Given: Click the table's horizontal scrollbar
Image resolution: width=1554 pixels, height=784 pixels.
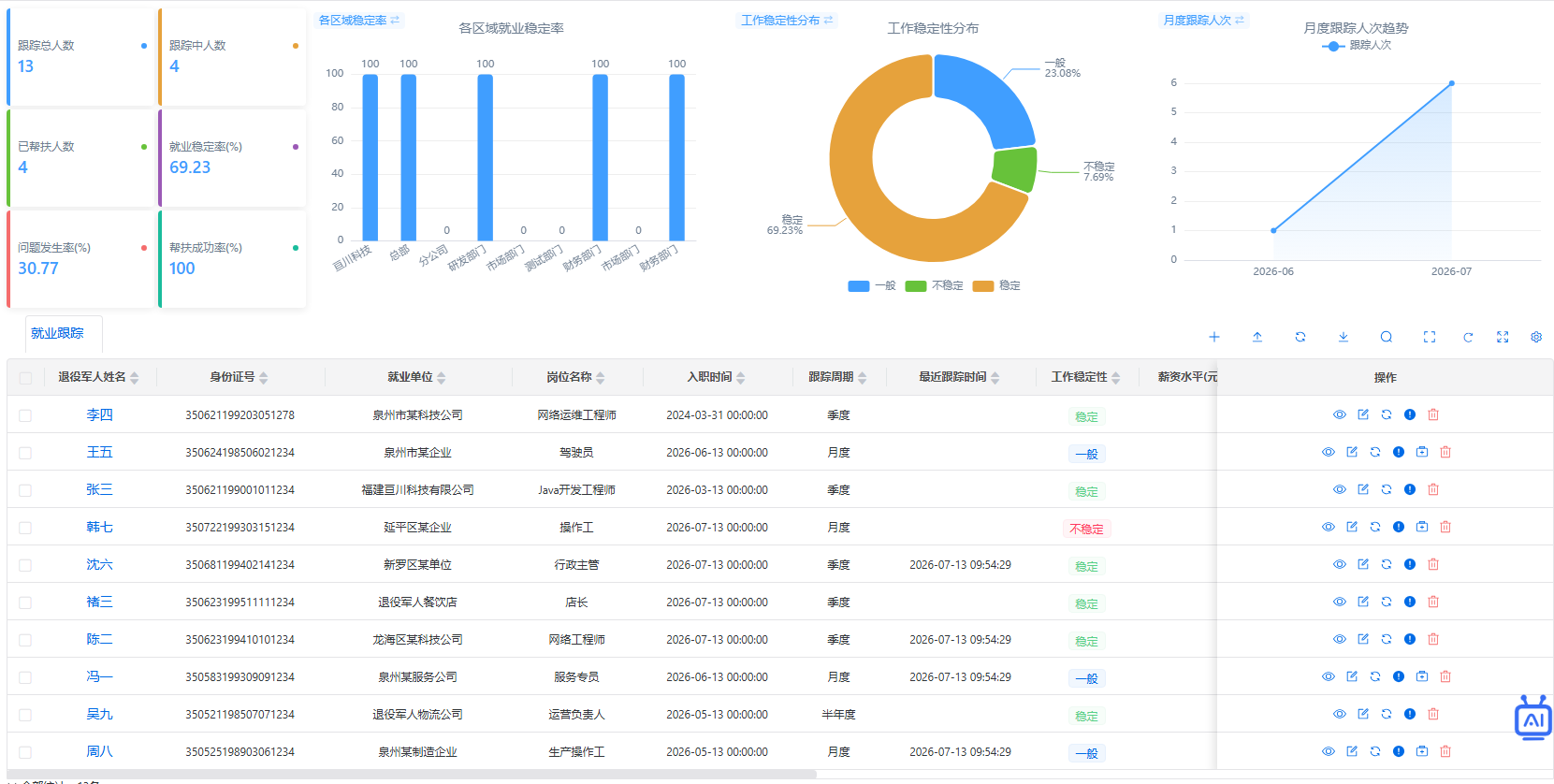Looking at the screenshot, I should tap(412, 774).
